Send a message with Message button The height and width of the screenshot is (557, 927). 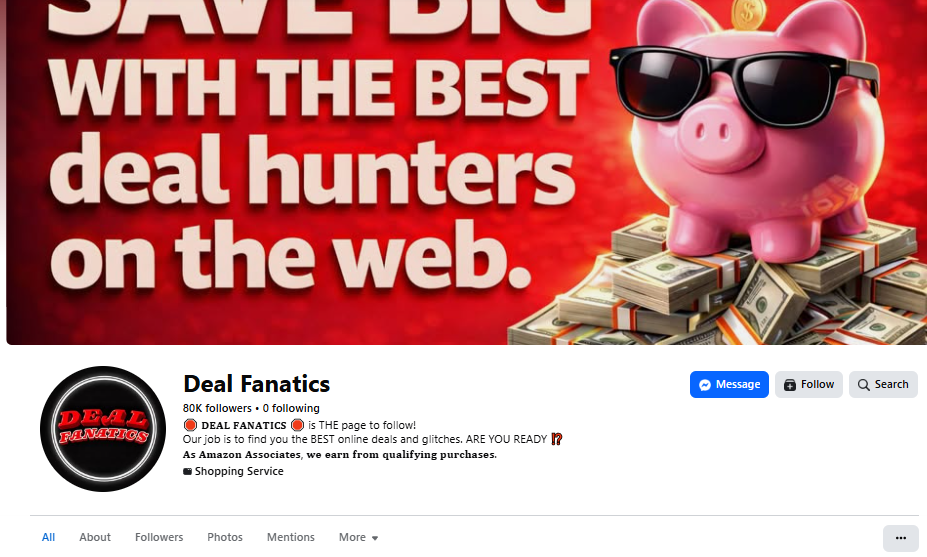729,384
